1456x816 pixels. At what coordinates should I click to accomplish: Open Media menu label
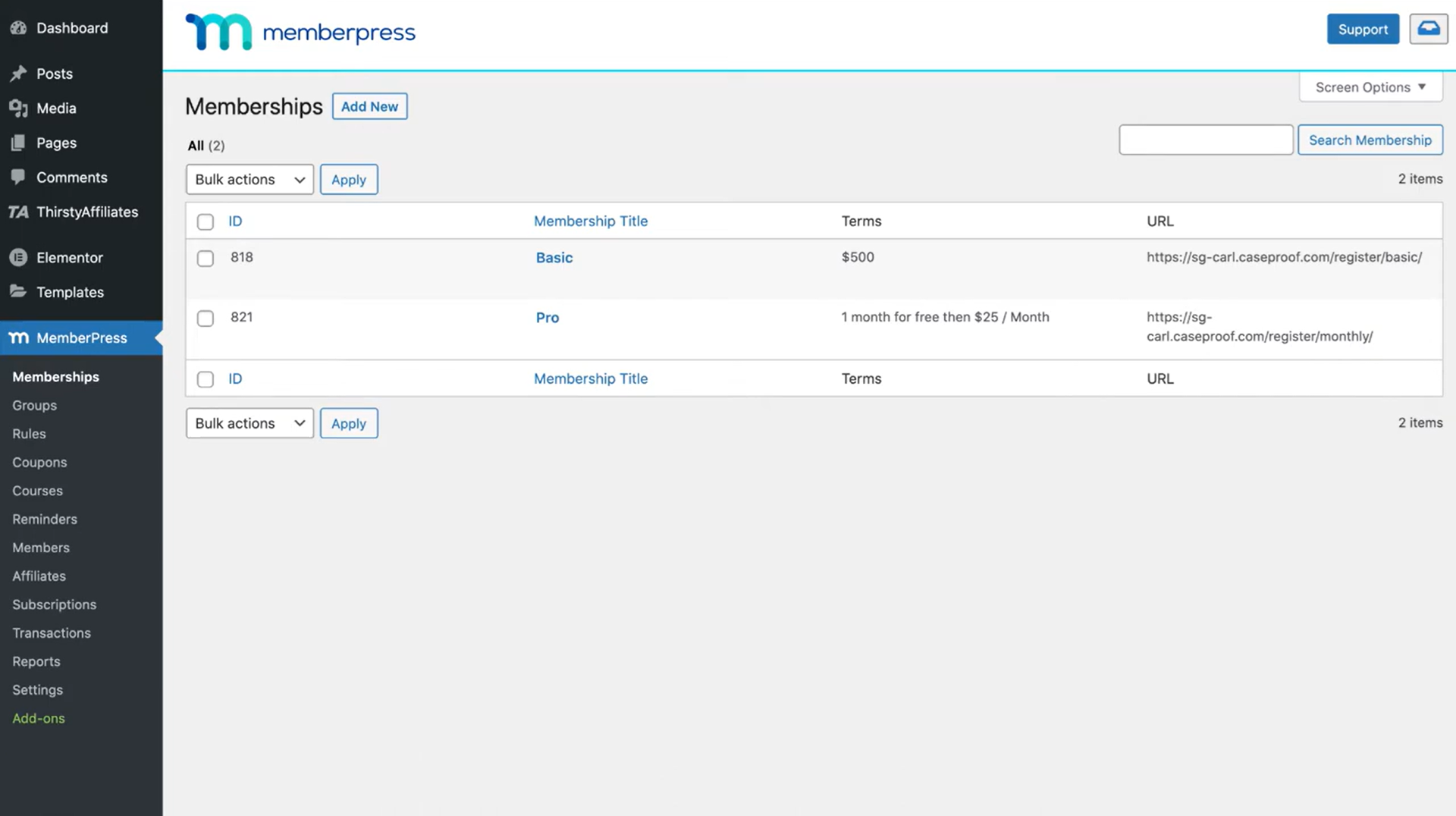coord(56,108)
